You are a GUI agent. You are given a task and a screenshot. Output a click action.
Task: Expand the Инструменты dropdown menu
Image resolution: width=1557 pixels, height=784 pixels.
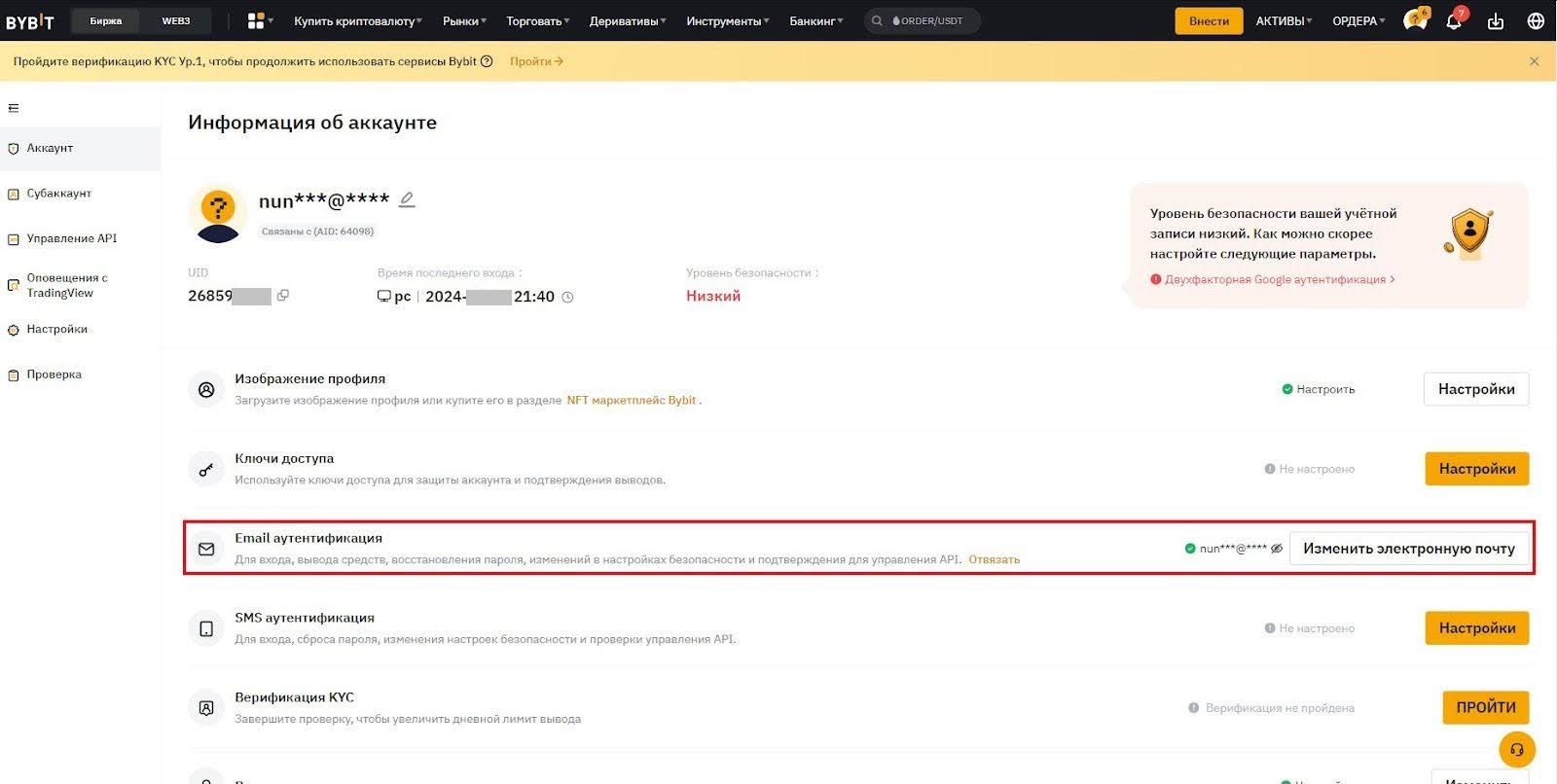click(728, 20)
